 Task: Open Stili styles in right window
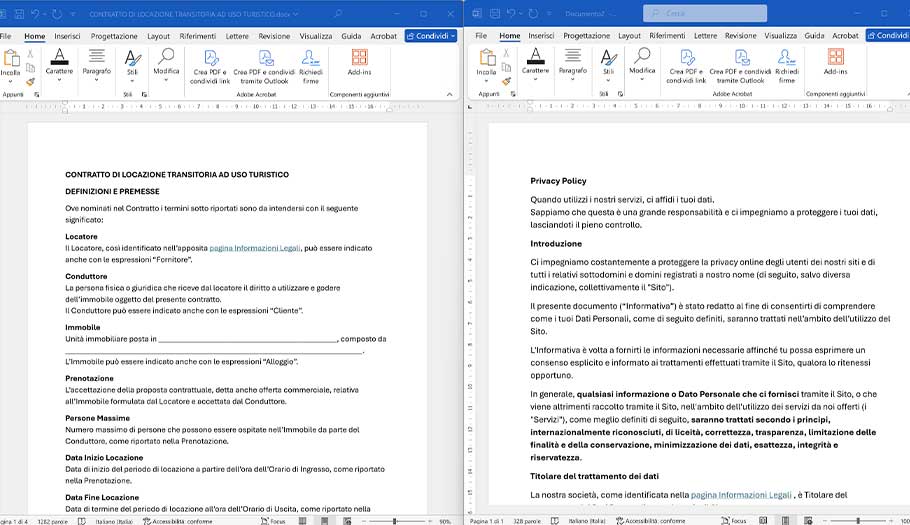608,64
